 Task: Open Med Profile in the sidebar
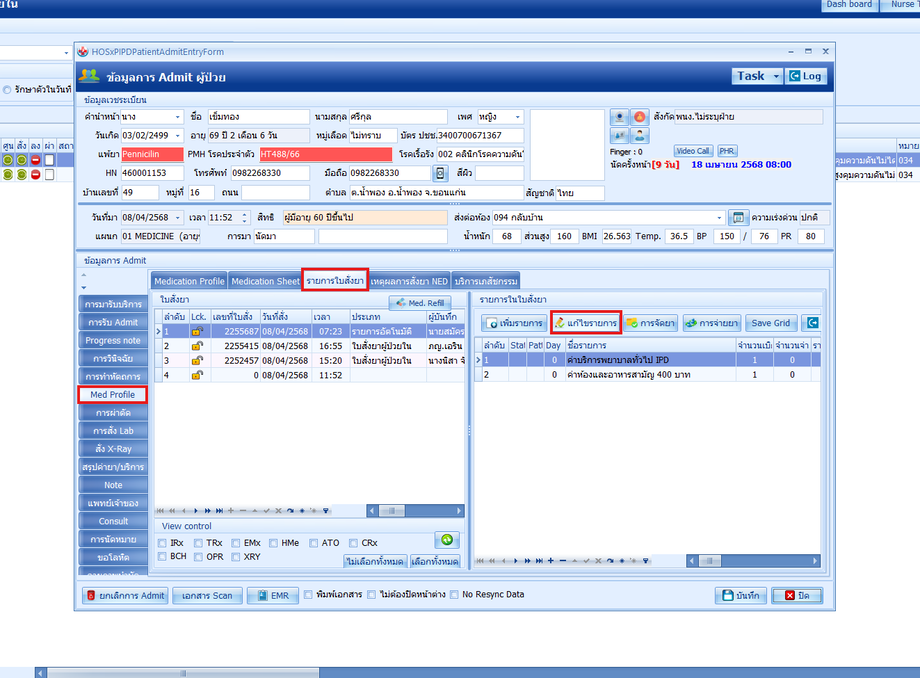113,395
